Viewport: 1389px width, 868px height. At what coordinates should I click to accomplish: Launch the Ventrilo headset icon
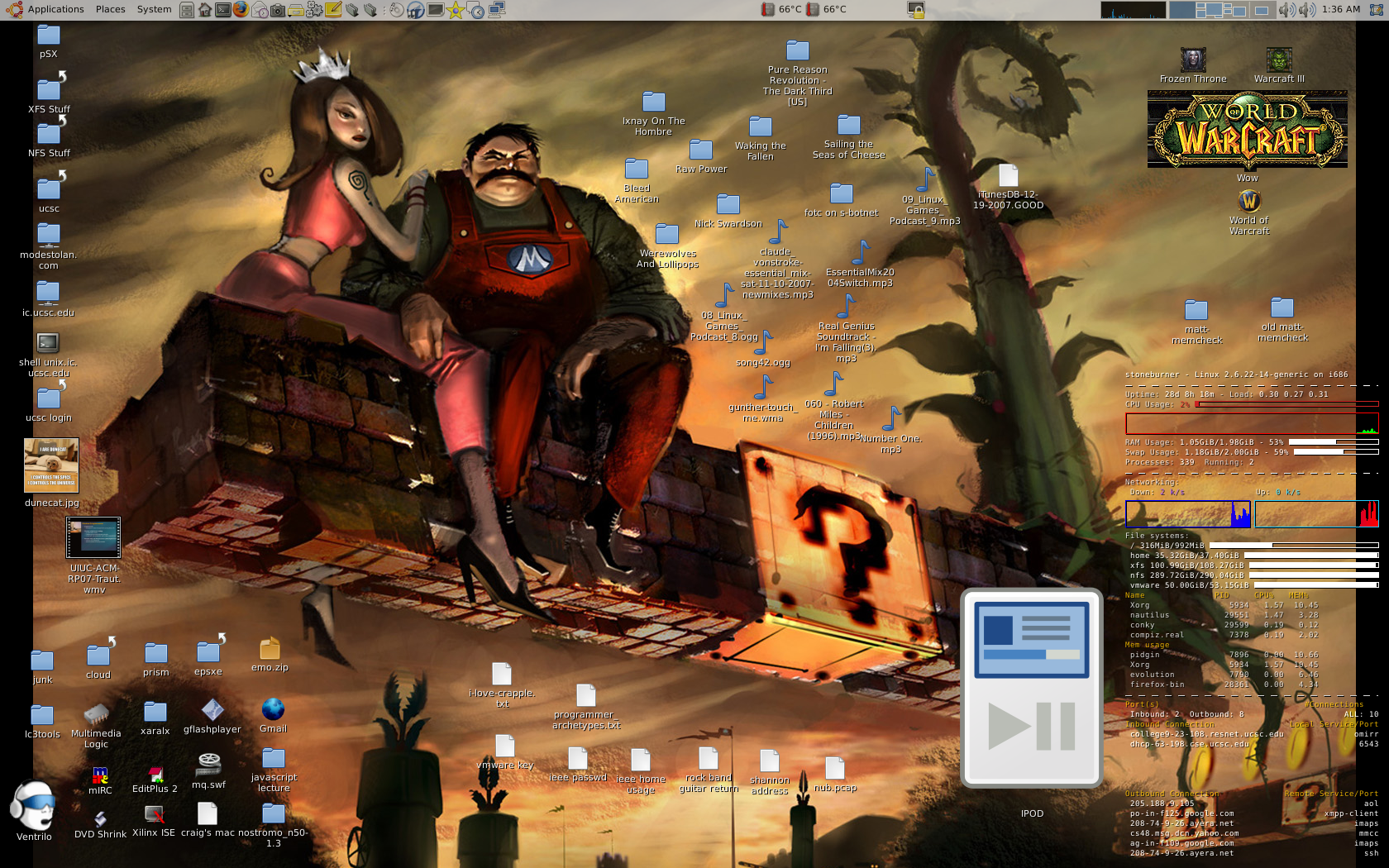(x=34, y=812)
